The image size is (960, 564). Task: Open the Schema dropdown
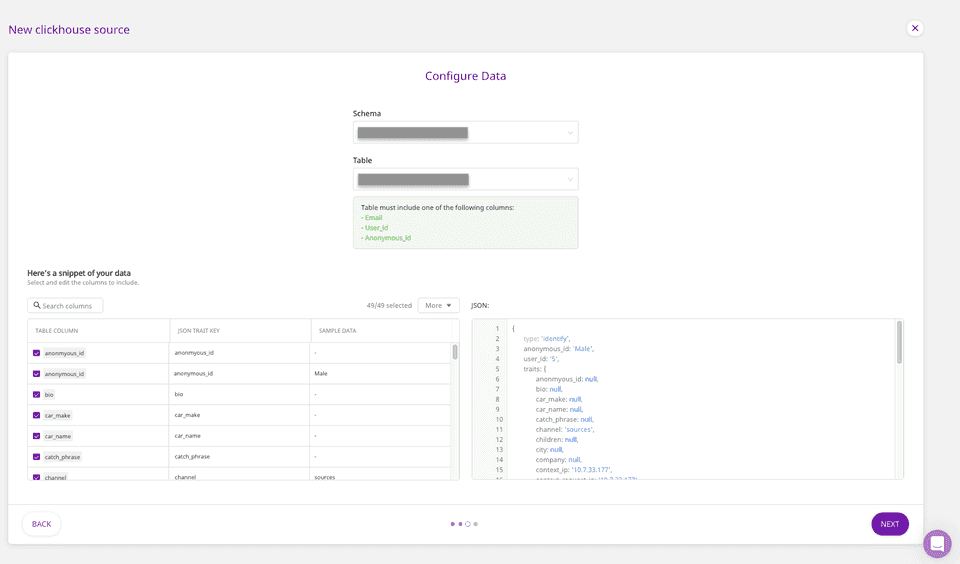coord(465,132)
